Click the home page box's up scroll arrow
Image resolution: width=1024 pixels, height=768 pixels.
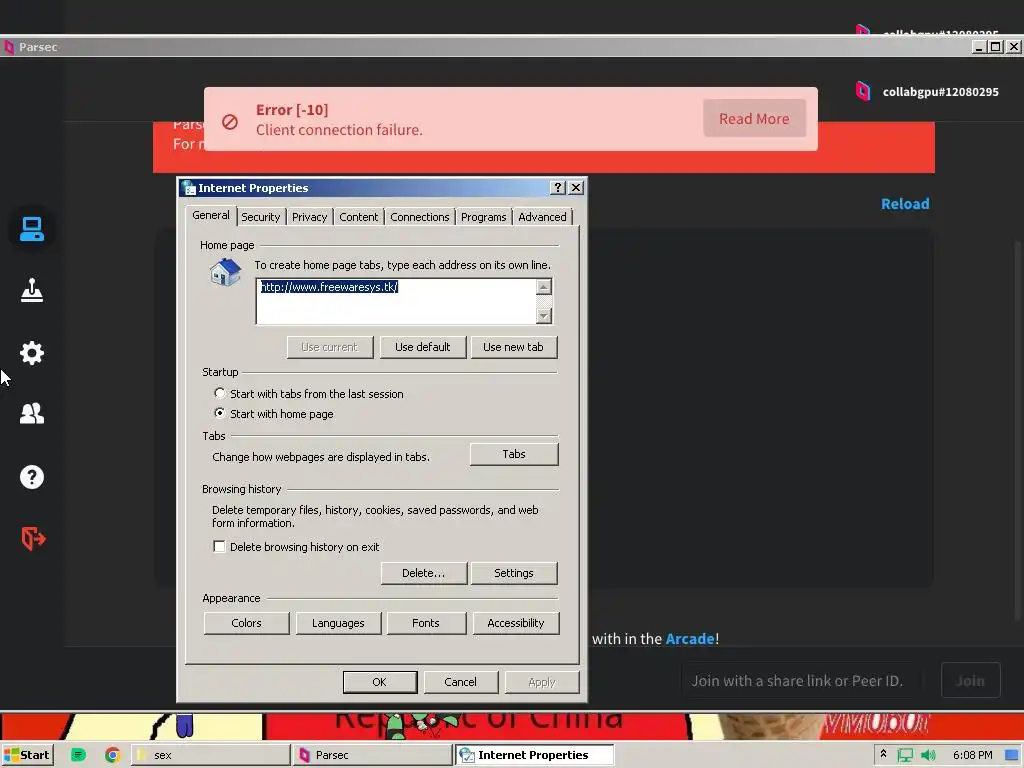point(543,287)
